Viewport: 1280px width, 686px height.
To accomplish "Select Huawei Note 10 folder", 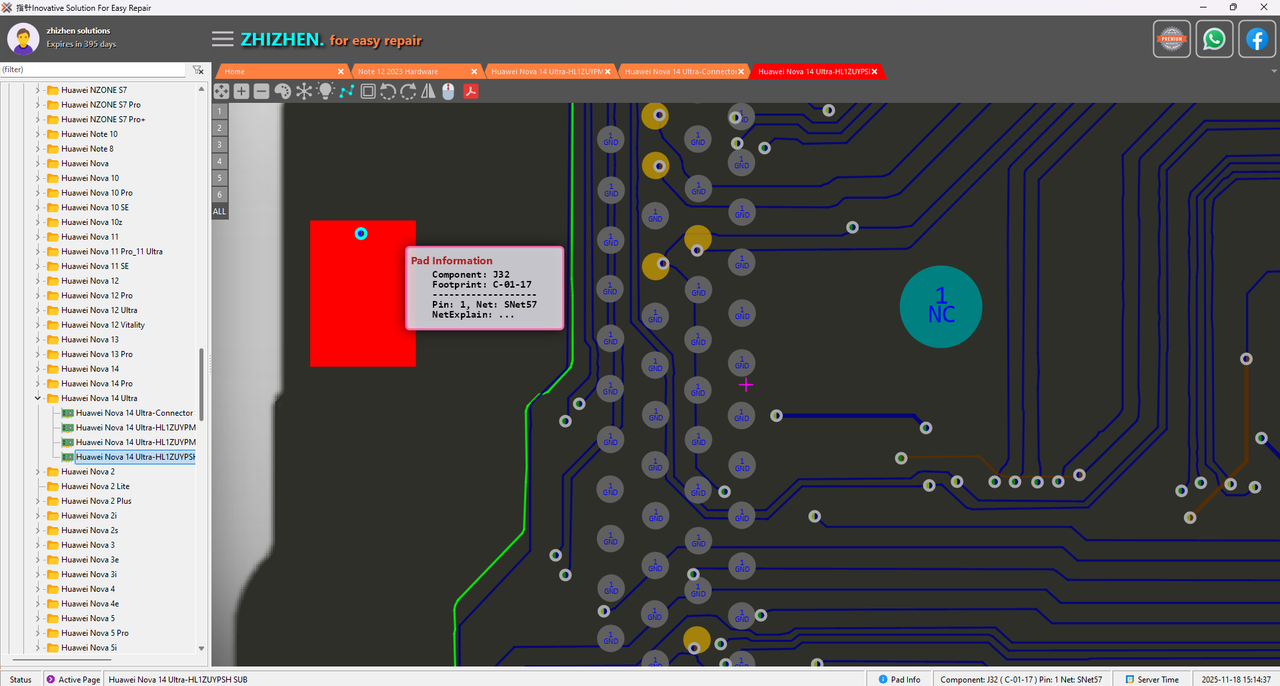I will (x=89, y=134).
